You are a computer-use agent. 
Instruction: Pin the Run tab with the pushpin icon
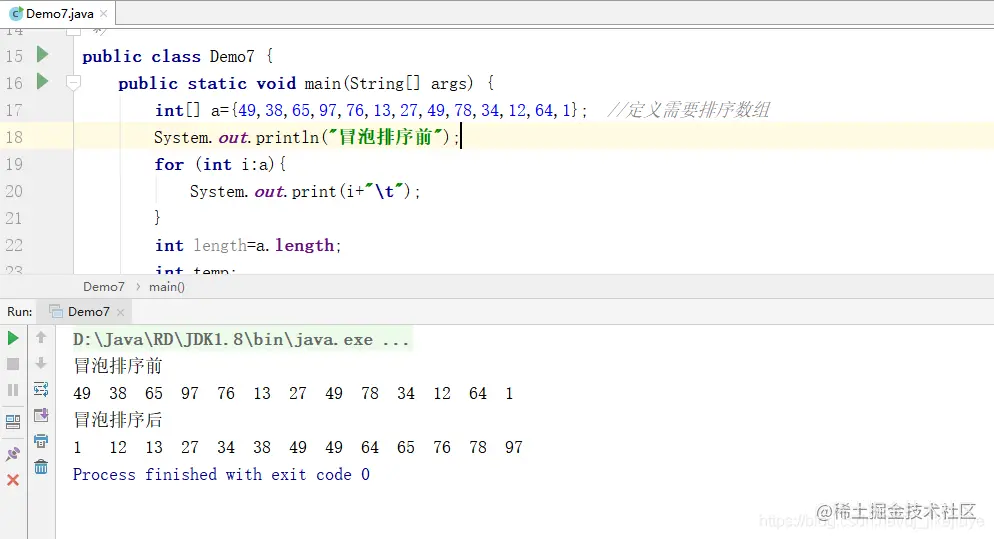(x=13, y=454)
